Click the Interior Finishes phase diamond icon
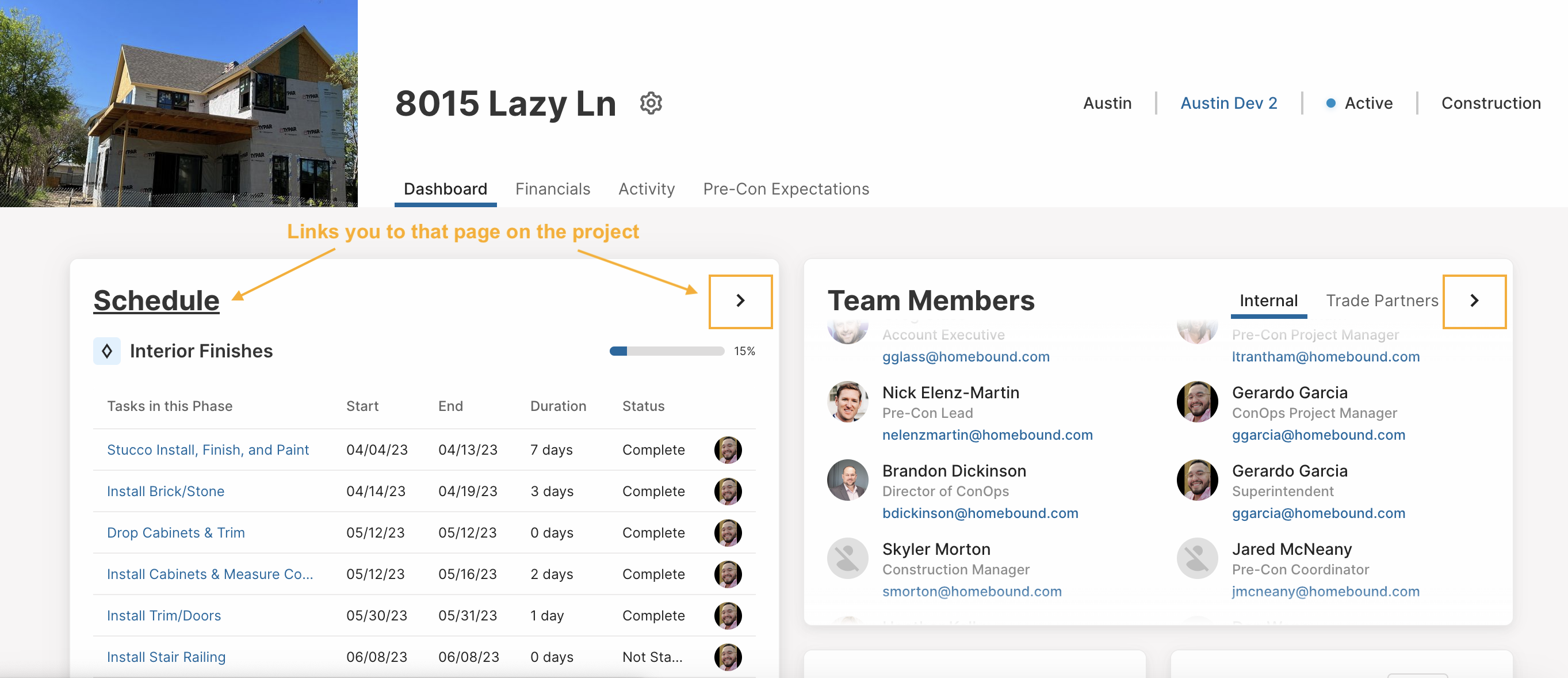The height and width of the screenshot is (678, 1568). coord(106,351)
